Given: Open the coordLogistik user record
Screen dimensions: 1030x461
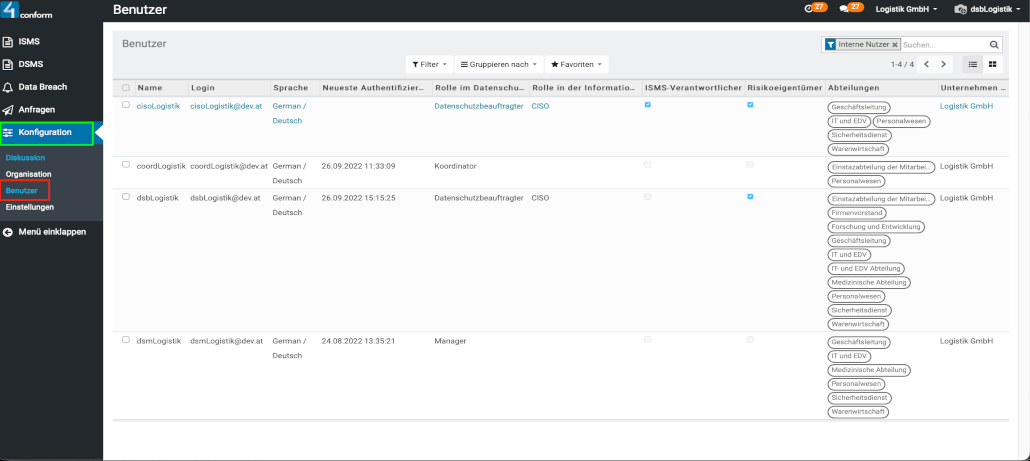Looking at the screenshot, I should (160, 165).
